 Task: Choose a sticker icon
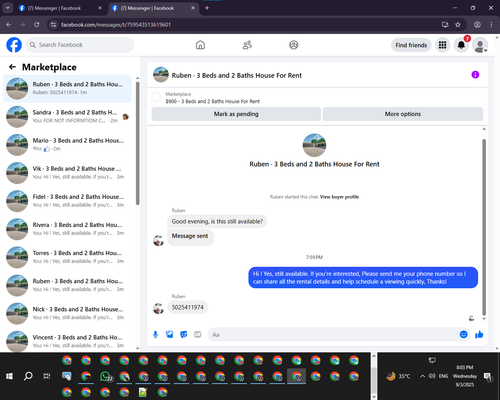pyautogui.click(x=184, y=334)
